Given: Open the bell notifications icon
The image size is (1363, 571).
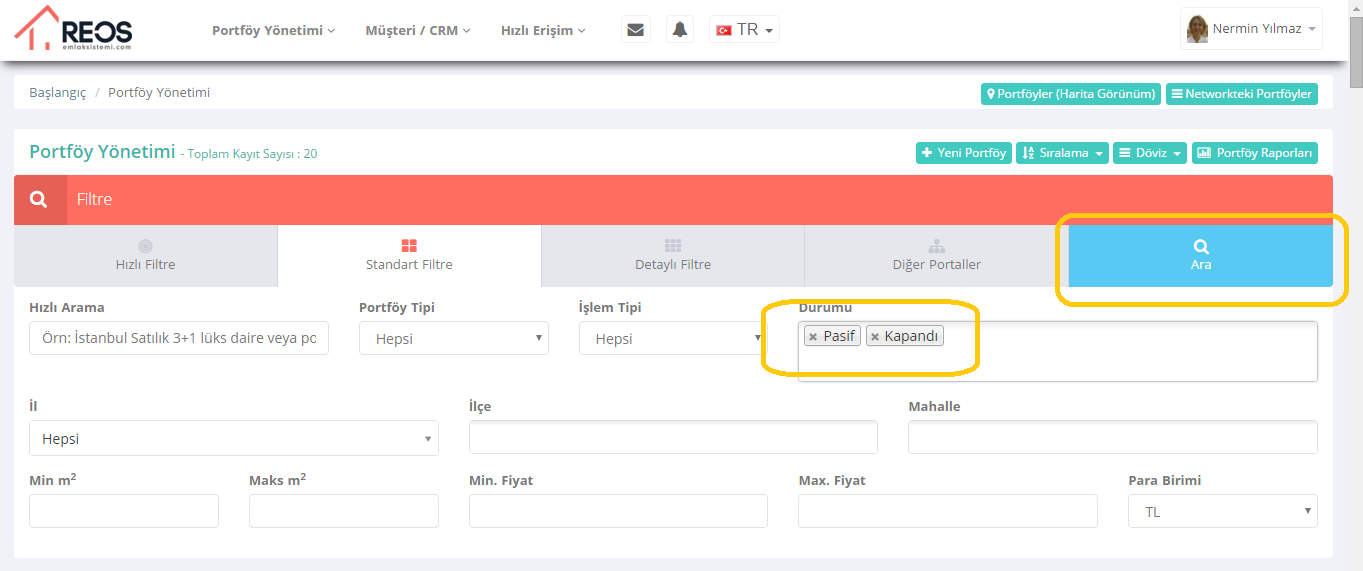Looking at the screenshot, I should 680,30.
